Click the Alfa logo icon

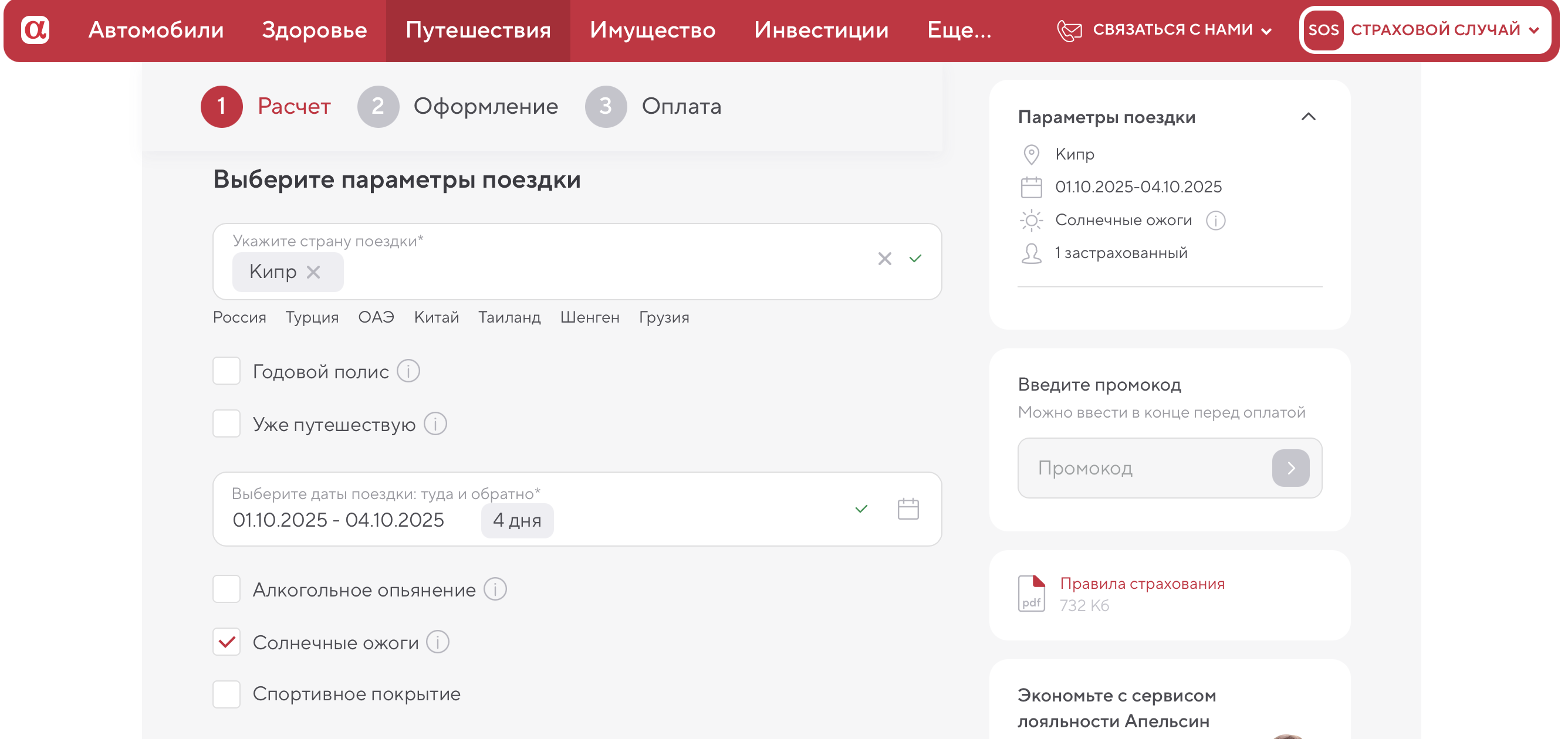(35, 30)
